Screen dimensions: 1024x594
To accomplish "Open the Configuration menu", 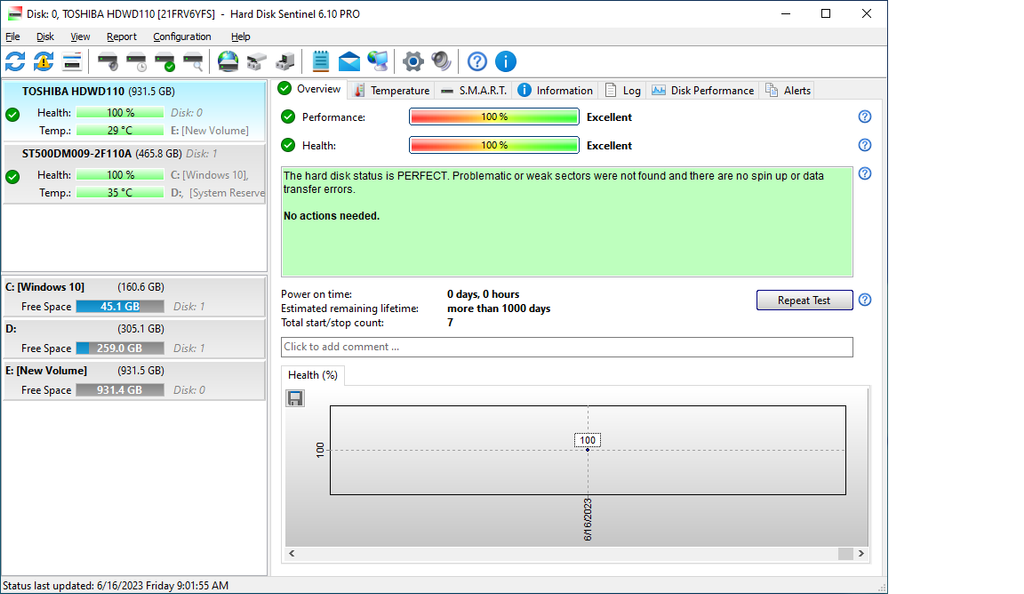I will tap(182, 37).
